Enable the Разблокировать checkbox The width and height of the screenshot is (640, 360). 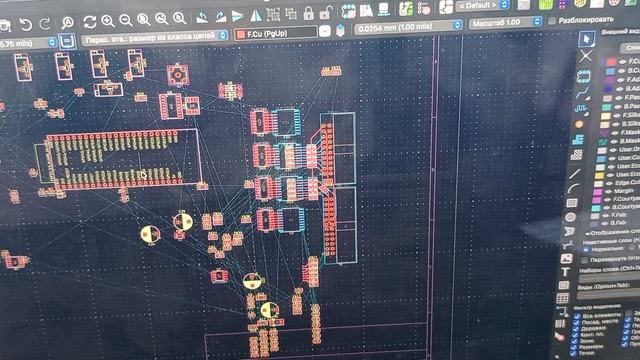point(552,20)
